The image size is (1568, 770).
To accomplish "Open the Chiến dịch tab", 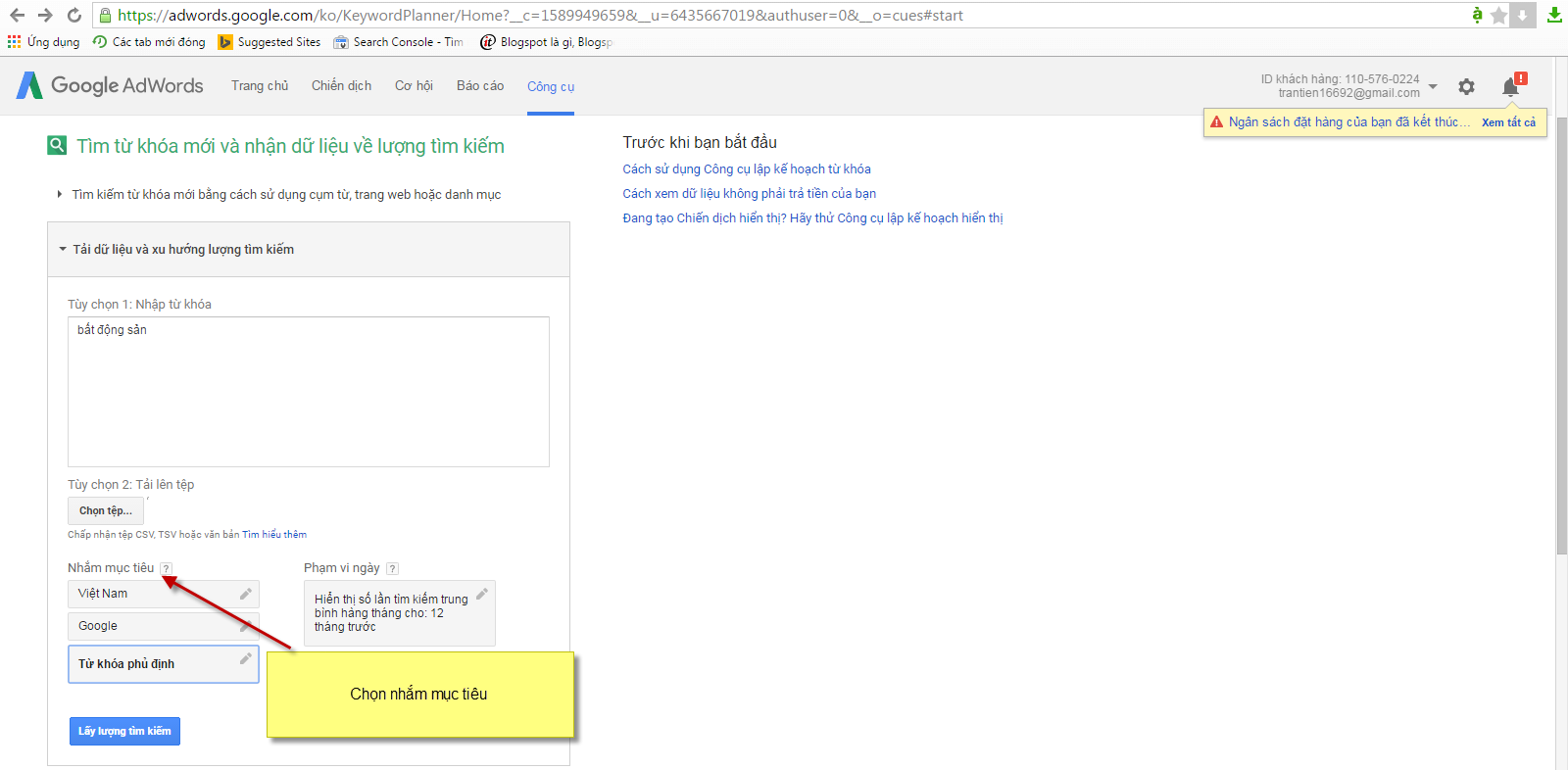I will point(341,86).
